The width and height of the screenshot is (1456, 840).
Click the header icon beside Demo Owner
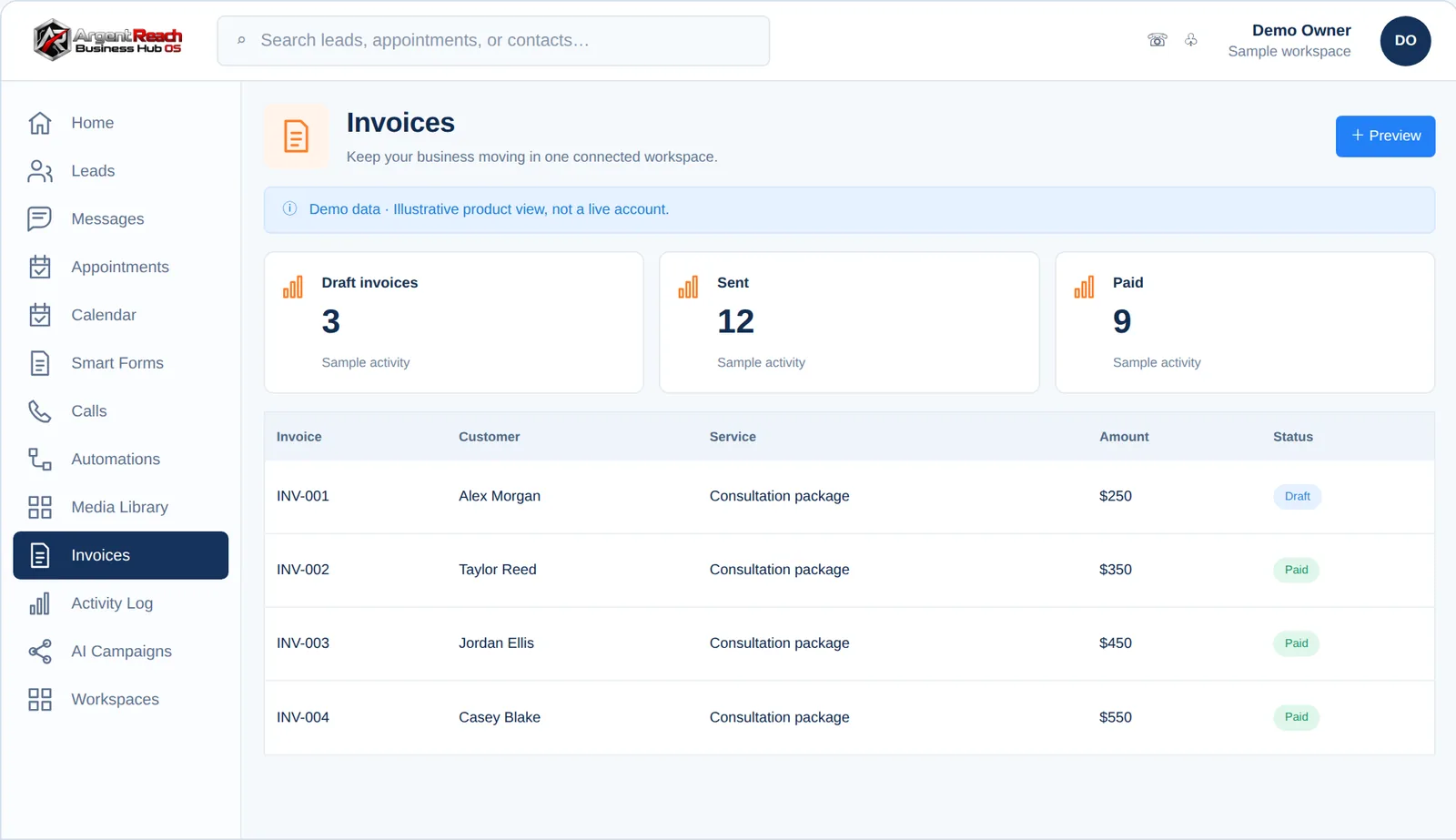click(1191, 40)
